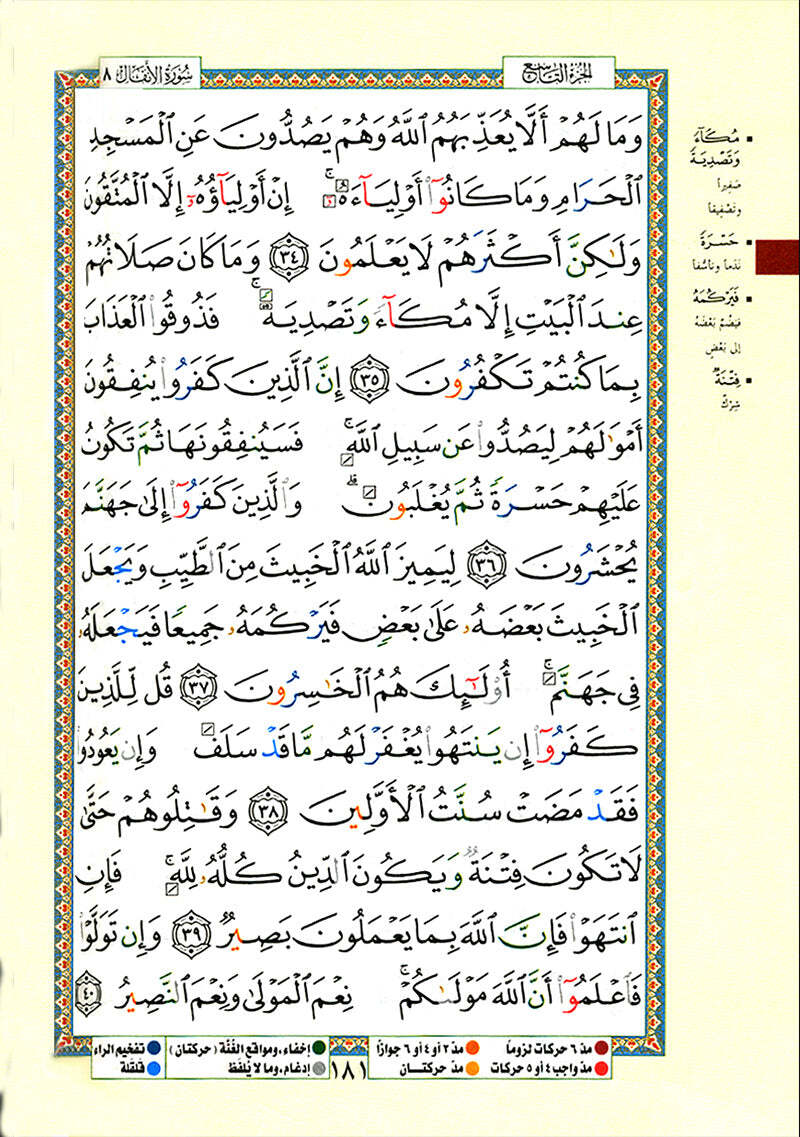The height and width of the screenshot is (1137, 800).
Task: Select the light orange two-count madd dot
Action: point(473,1067)
